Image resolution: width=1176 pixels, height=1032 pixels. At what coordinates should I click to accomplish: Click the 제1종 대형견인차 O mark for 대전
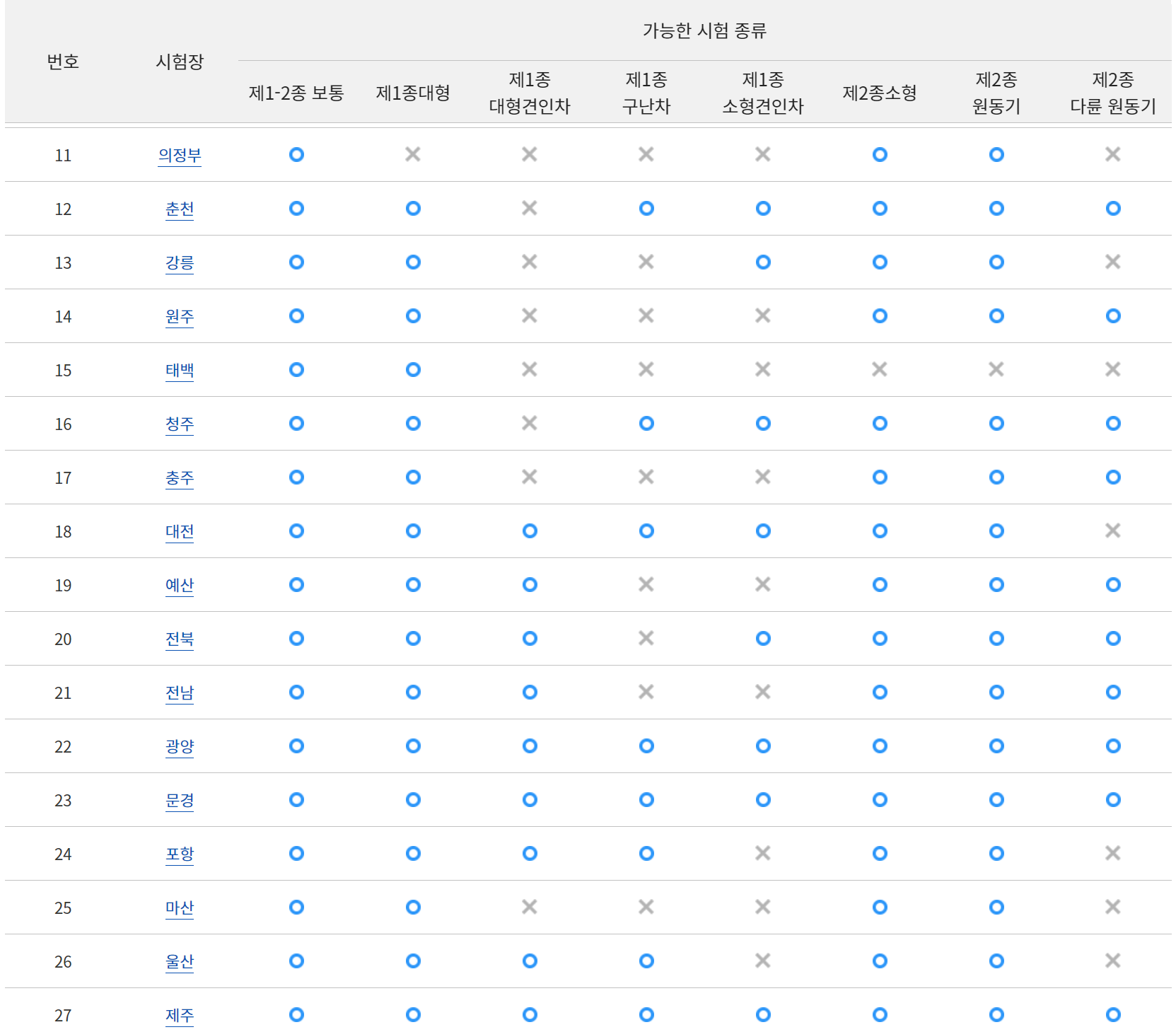pyautogui.click(x=529, y=531)
